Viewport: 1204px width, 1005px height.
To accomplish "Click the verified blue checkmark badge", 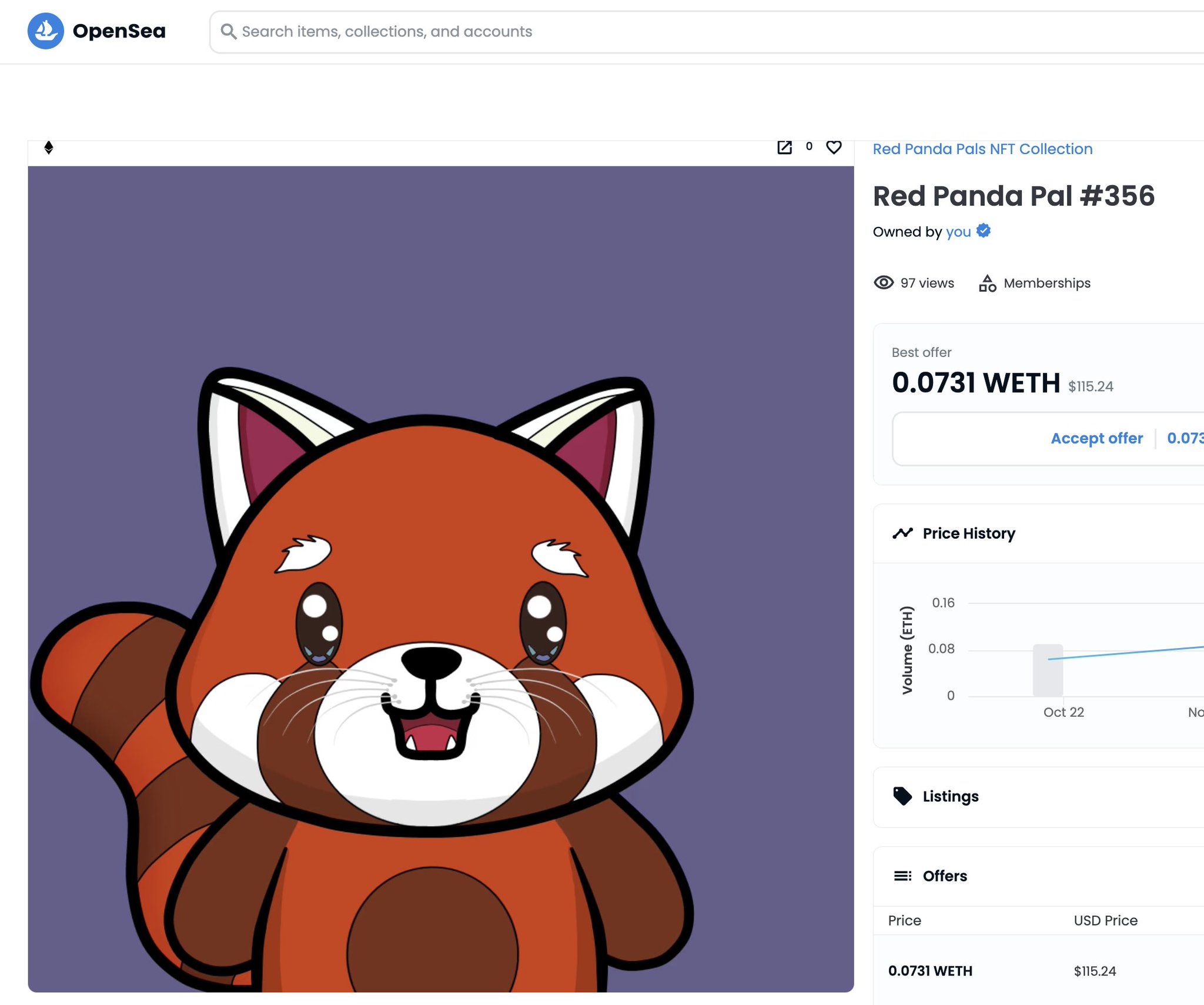I will tap(984, 231).
